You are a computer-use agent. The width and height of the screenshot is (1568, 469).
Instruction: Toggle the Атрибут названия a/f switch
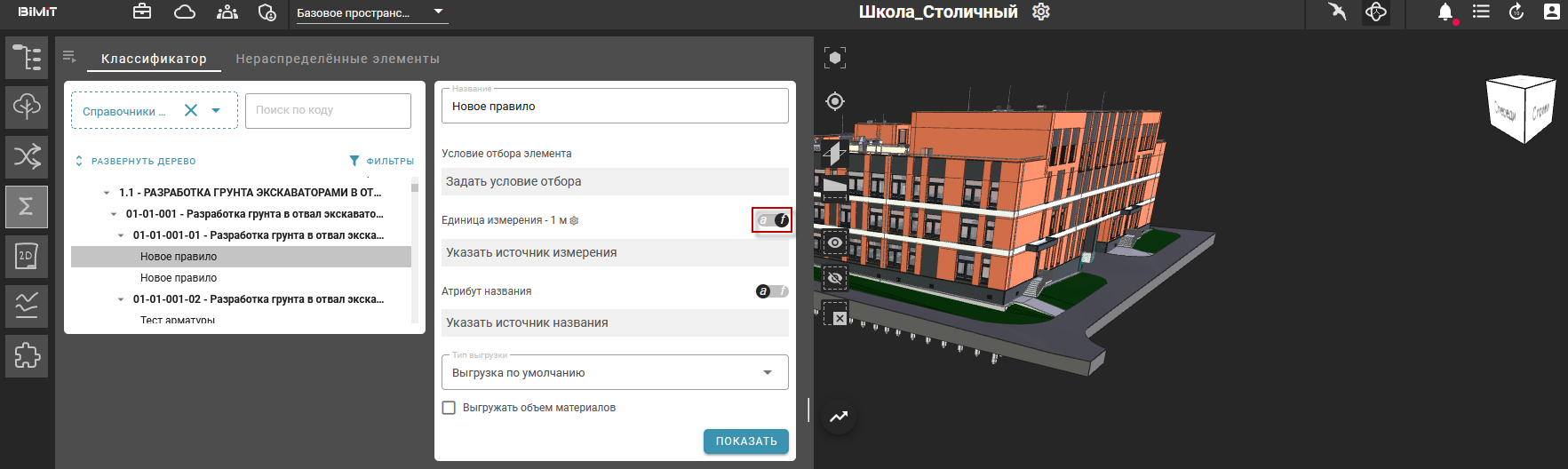pyautogui.click(x=772, y=291)
